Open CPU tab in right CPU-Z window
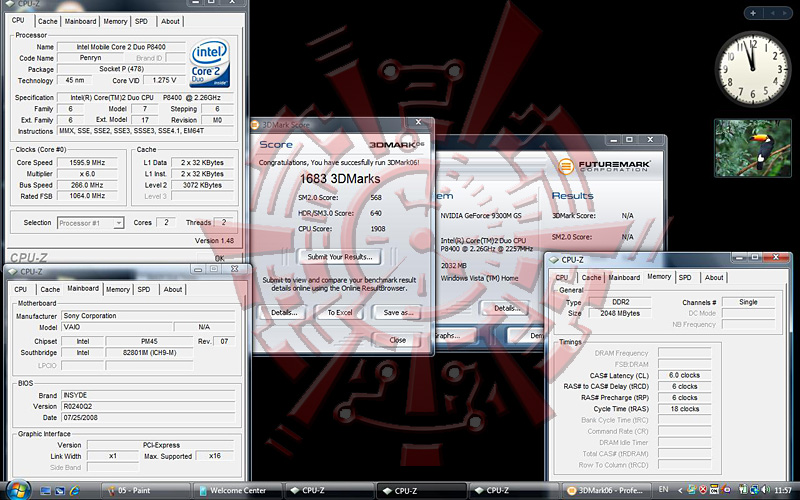The width and height of the screenshot is (800, 500). [x=562, y=278]
